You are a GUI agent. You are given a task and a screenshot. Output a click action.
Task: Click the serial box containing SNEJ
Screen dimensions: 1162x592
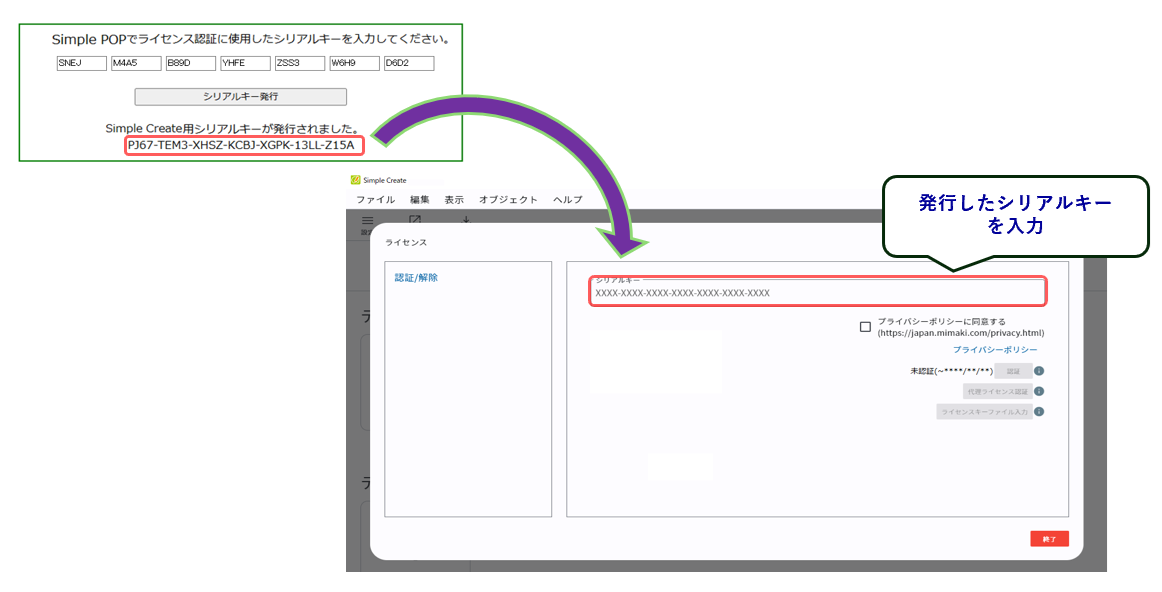(82, 64)
